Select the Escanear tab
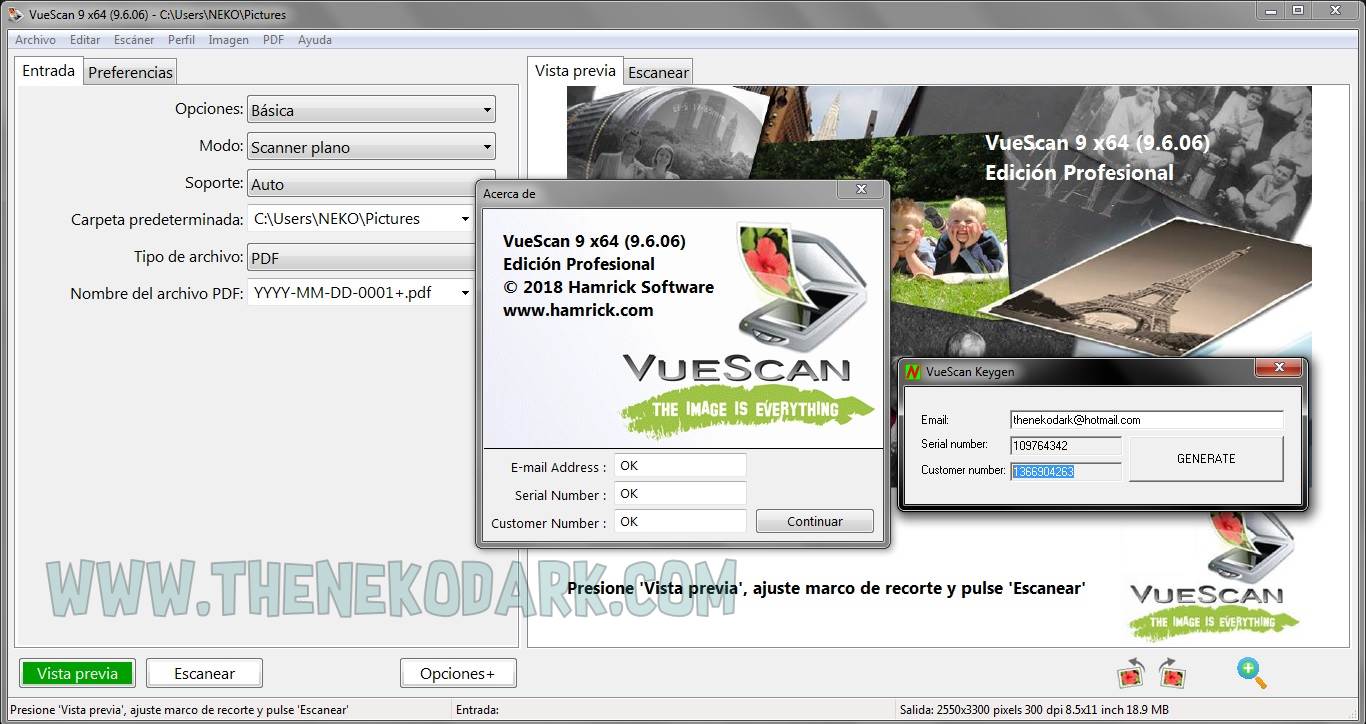Image resolution: width=1366 pixels, height=724 pixels. [658, 72]
